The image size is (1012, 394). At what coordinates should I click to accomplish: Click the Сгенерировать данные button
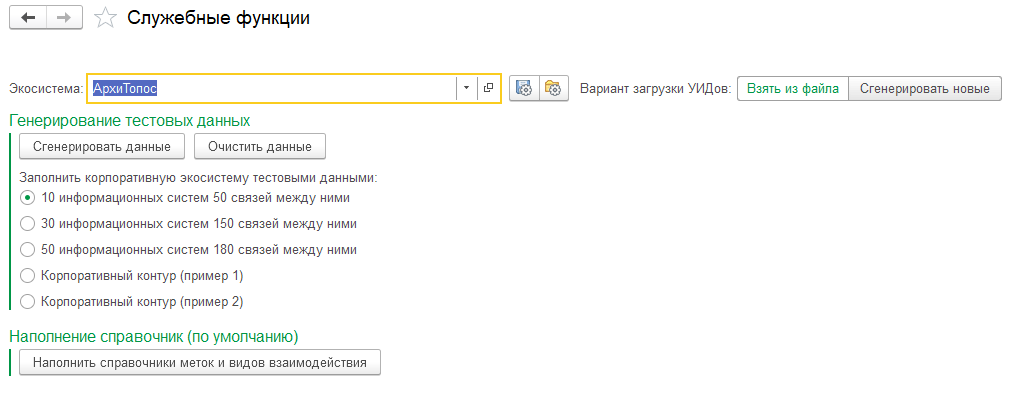pyautogui.click(x=102, y=146)
